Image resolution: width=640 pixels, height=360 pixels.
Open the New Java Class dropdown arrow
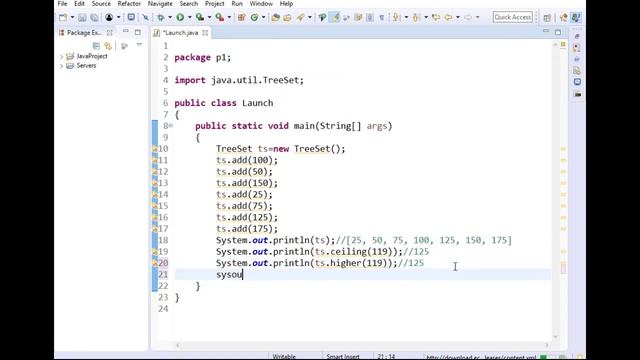pyautogui.click(x=263, y=18)
